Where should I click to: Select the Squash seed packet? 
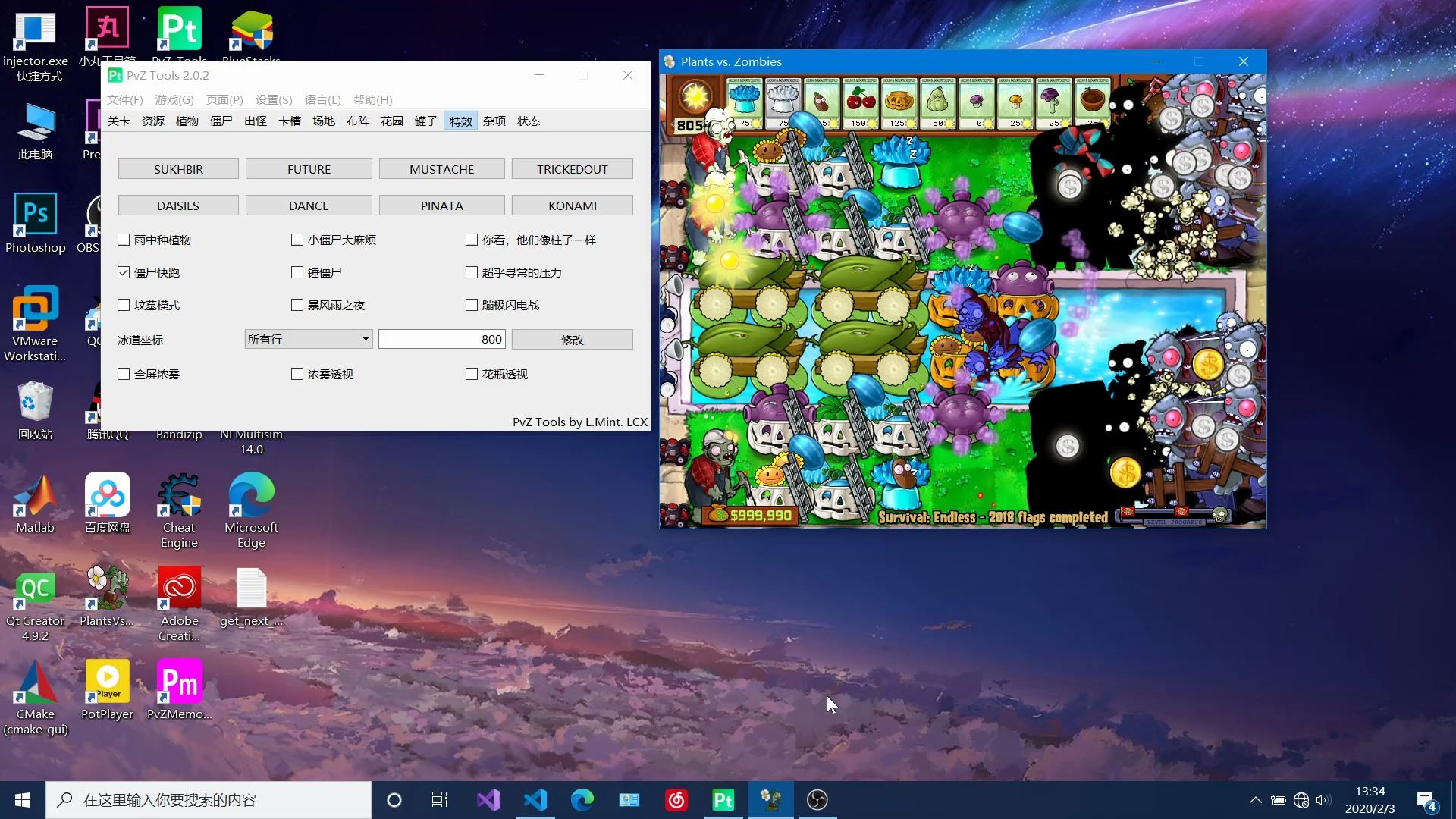pyautogui.click(x=938, y=102)
